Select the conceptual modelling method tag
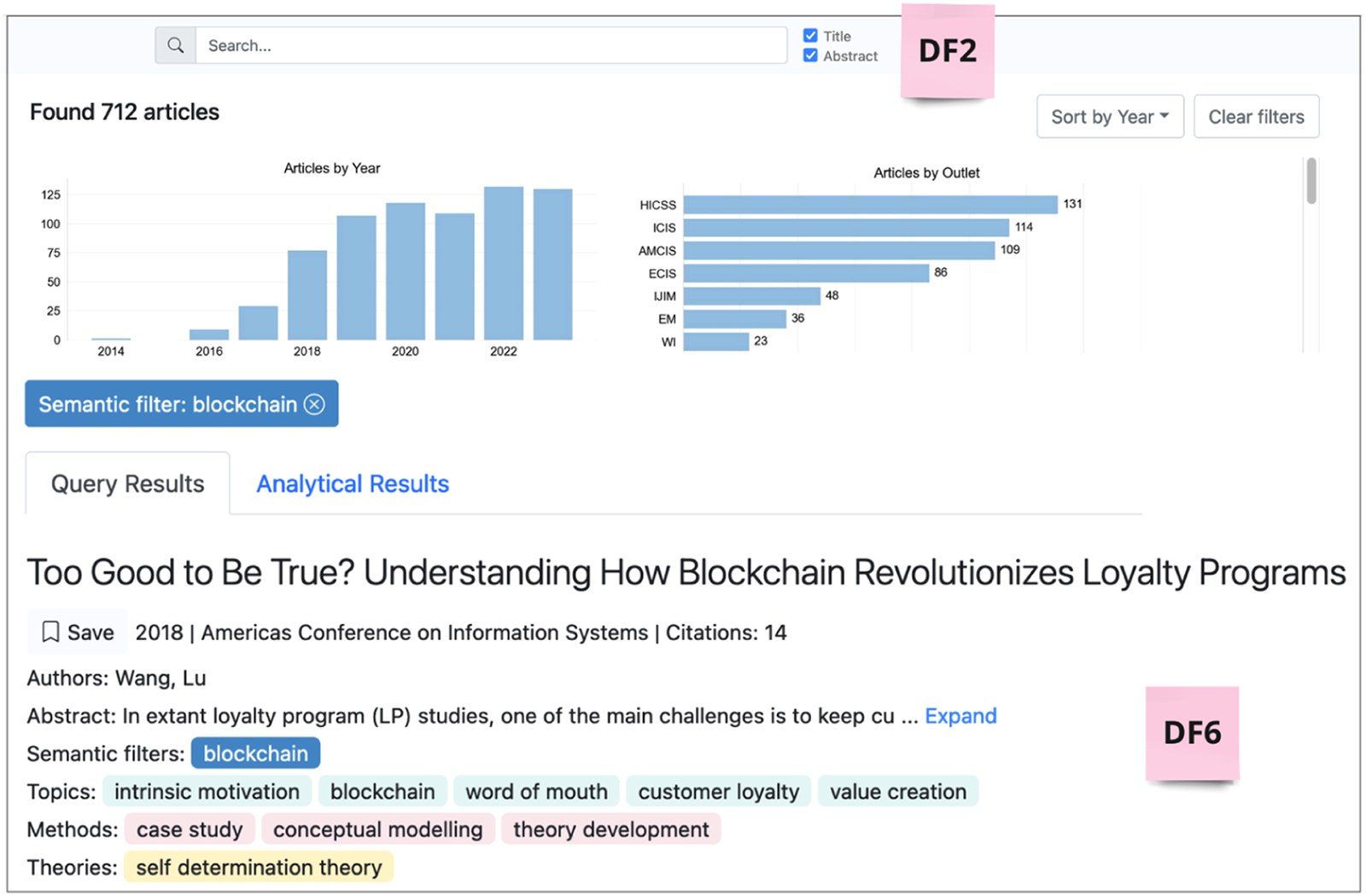Image resolution: width=1366 pixels, height=896 pixels. 377,829
